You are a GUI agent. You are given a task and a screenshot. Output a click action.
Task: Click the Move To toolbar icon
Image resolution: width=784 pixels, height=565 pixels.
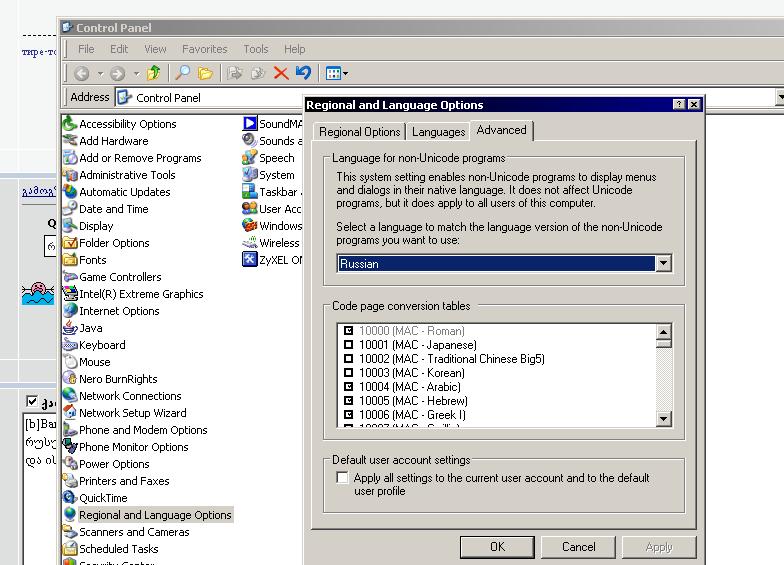(234, 74)
